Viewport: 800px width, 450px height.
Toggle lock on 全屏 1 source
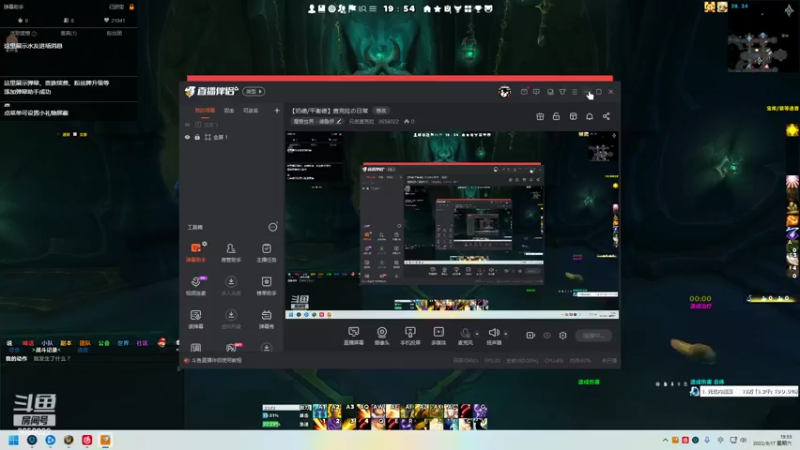pos(197,137)
